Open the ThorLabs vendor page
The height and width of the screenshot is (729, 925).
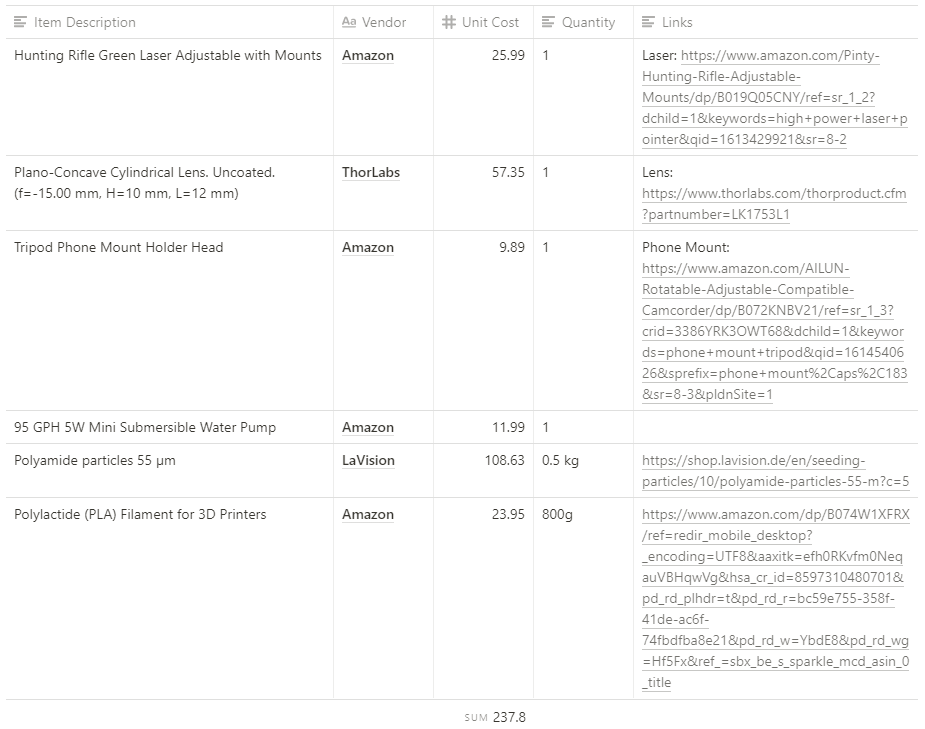pos(371,173)
